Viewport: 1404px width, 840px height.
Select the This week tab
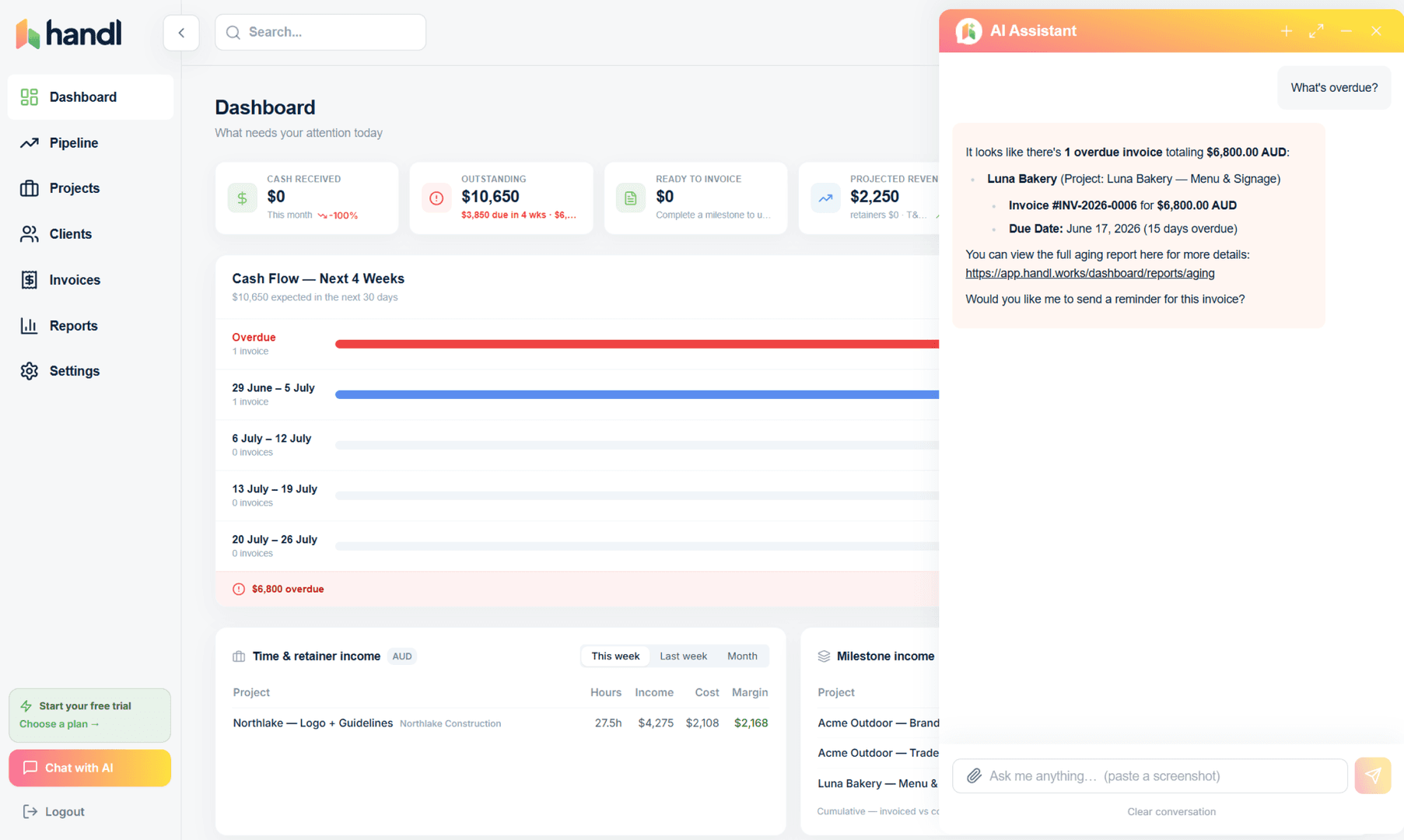coord(615,656)
